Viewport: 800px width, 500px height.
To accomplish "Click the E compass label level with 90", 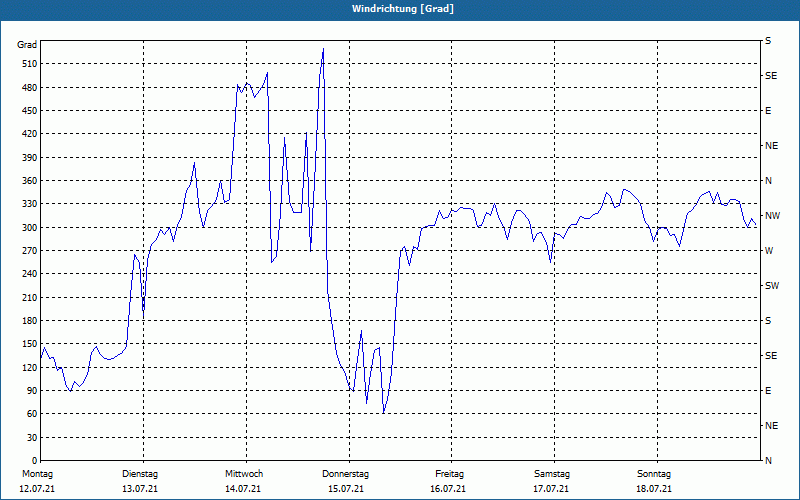I will point(768,391).
